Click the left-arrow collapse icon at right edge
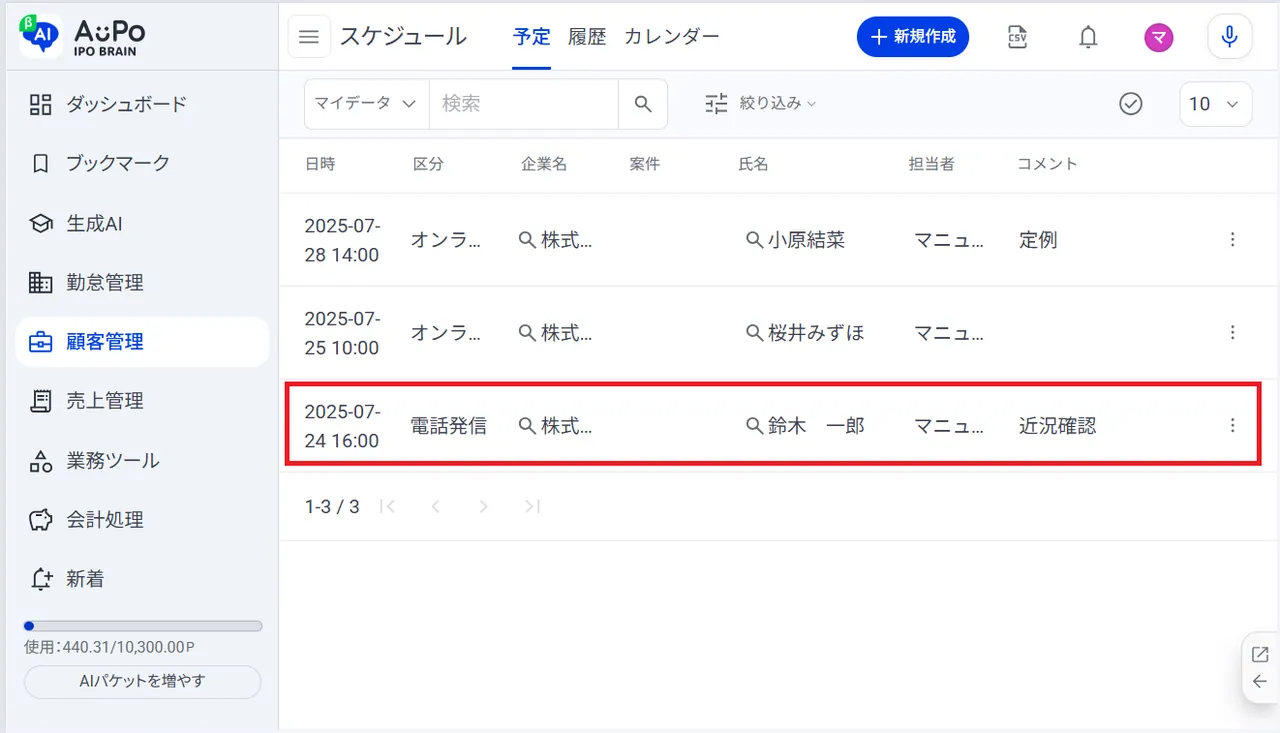This screenshot has width=1280, height=733. click(1260, 682)
